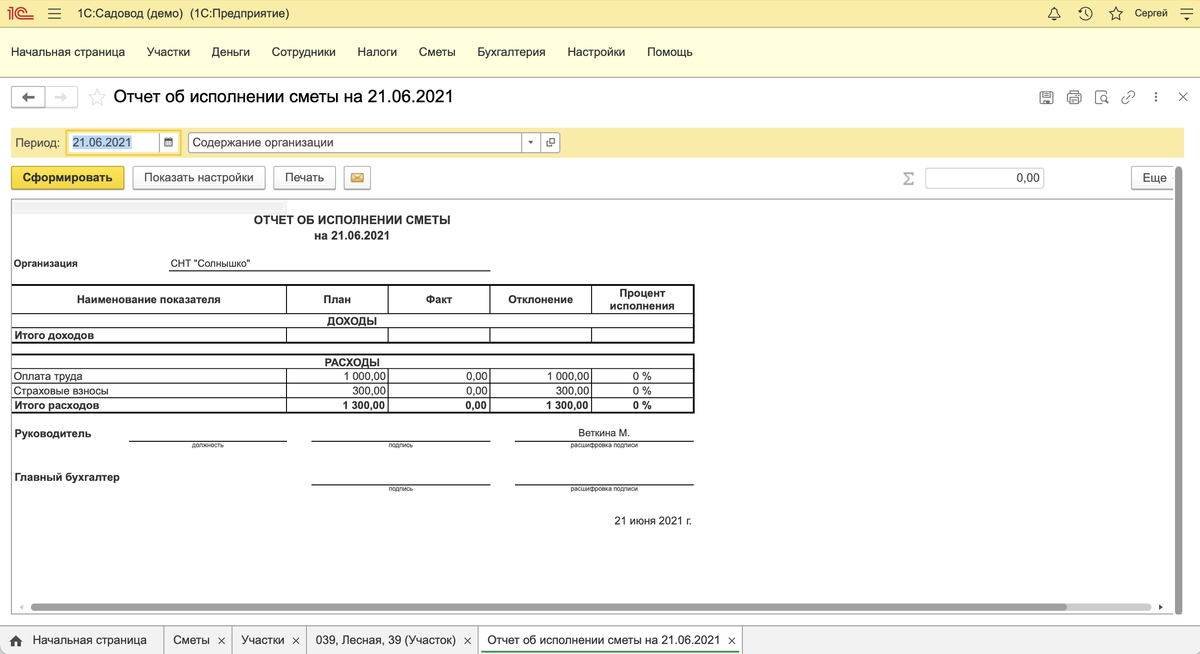
Task: Click the Печать button
Action: coord(304,178)
